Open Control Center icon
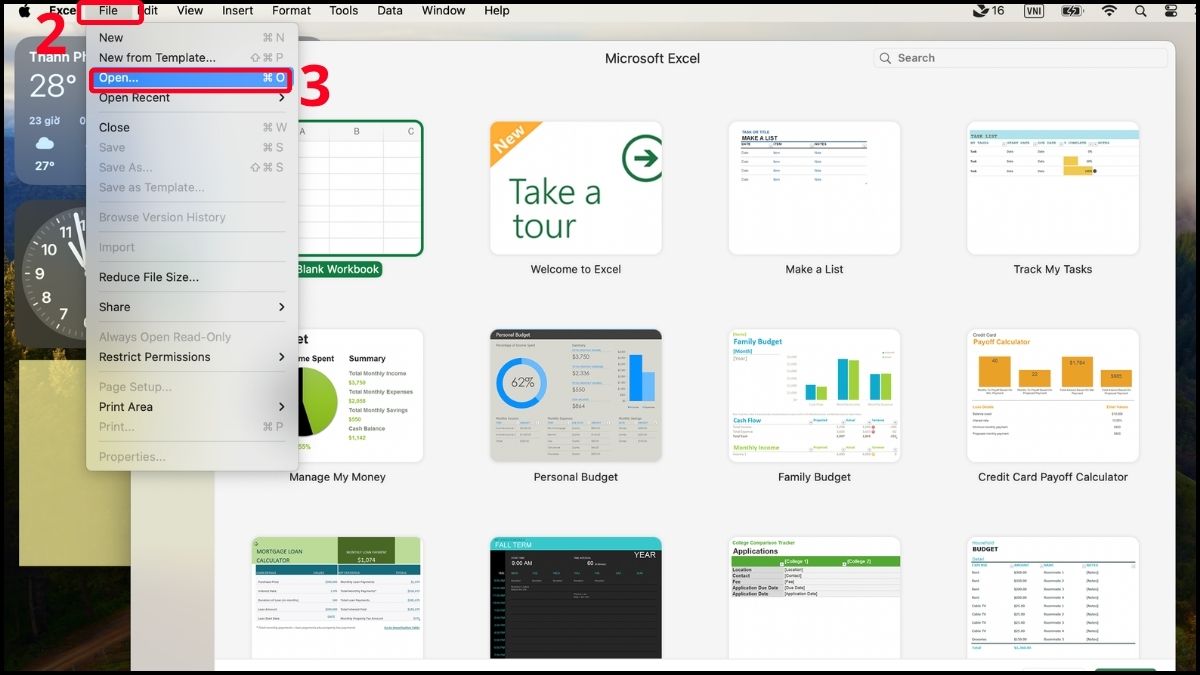This screenshot has width=1200, height=675. [x=1172, y=11]
